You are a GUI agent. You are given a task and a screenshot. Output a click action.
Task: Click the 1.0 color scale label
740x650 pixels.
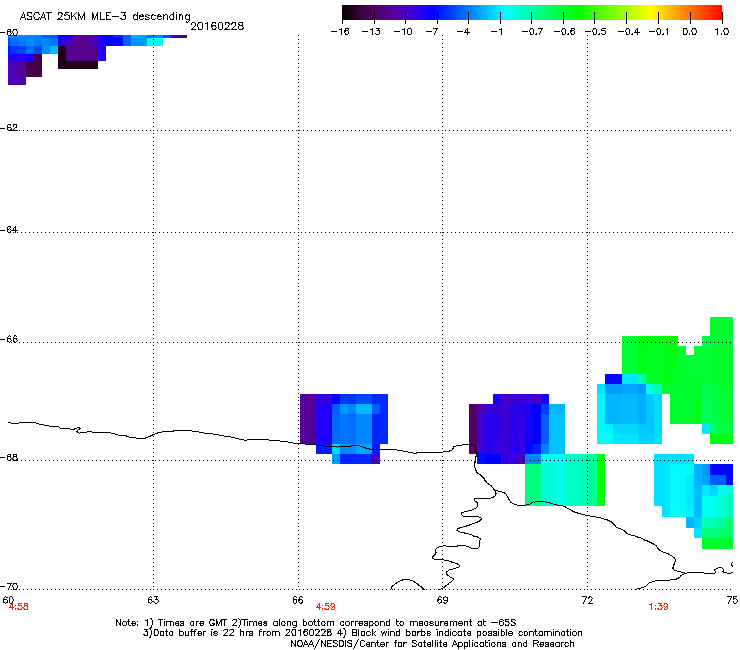722,32
